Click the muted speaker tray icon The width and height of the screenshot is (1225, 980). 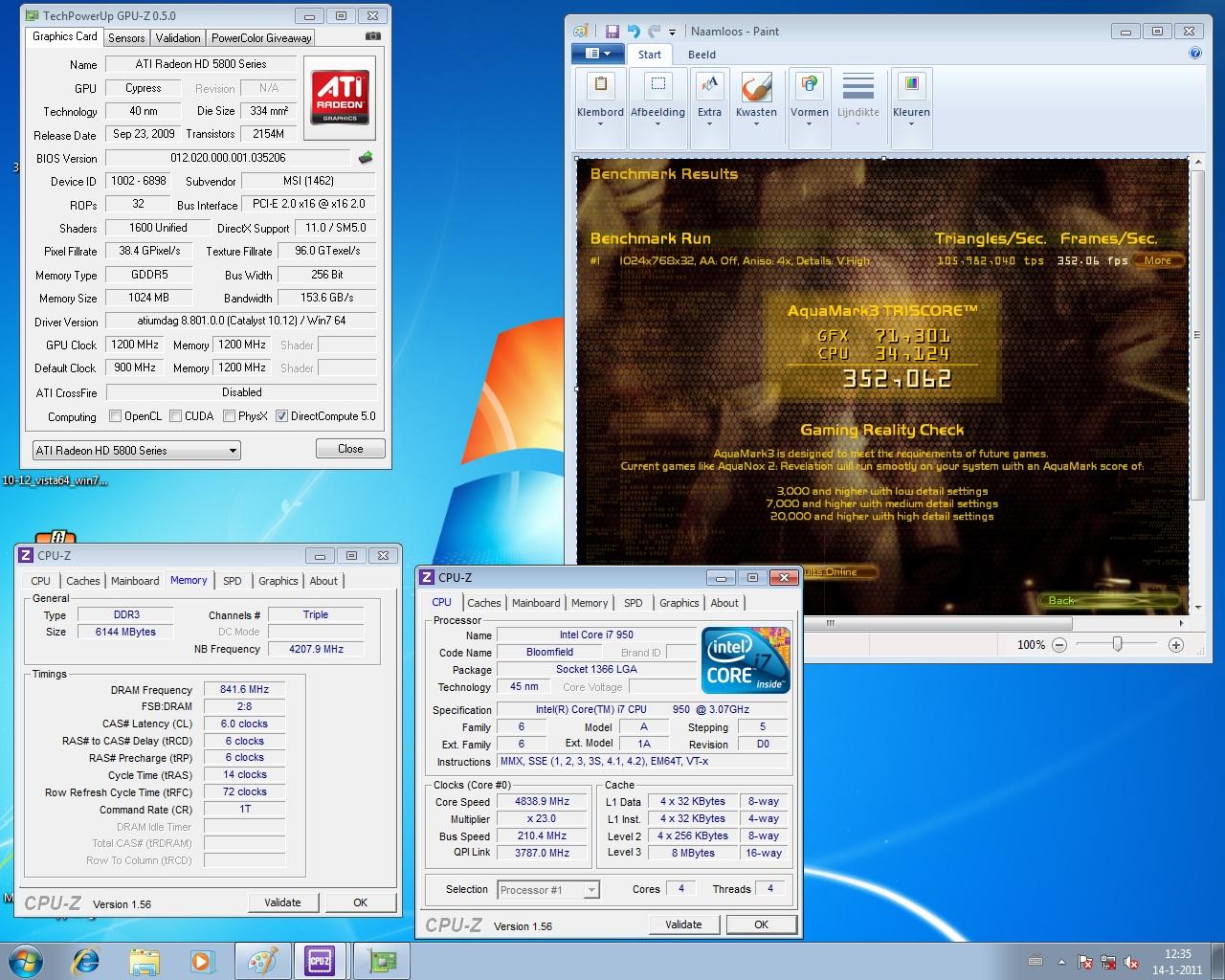(x=1130, y=962)
